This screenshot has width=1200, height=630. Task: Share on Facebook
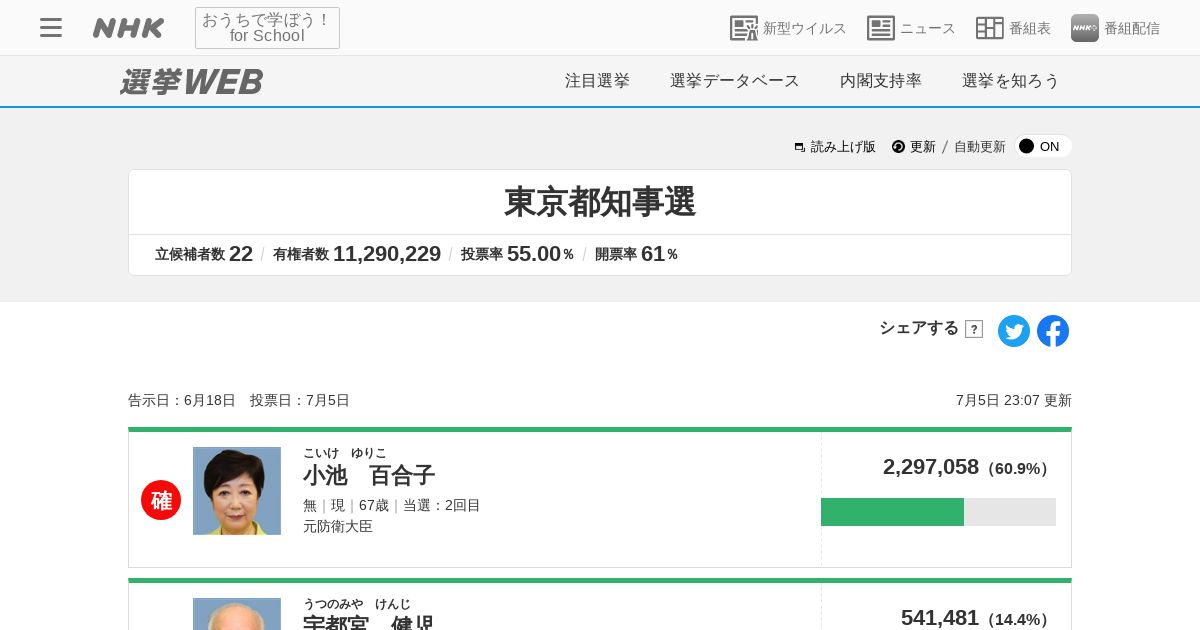tap(1053, 331)
